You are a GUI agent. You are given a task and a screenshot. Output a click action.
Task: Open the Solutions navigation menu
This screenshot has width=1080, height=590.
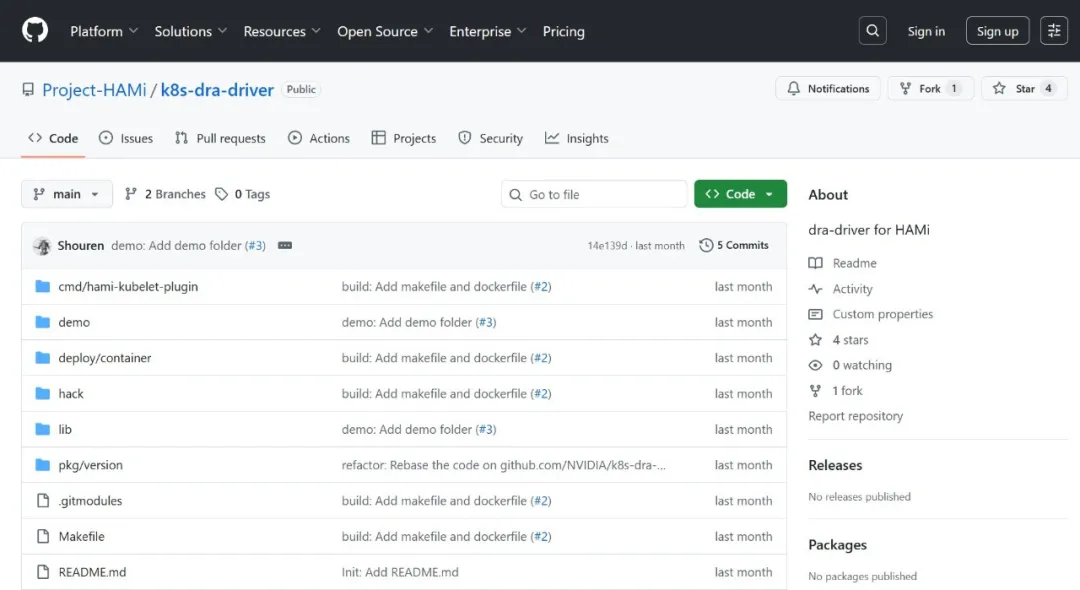coord(190,31)
